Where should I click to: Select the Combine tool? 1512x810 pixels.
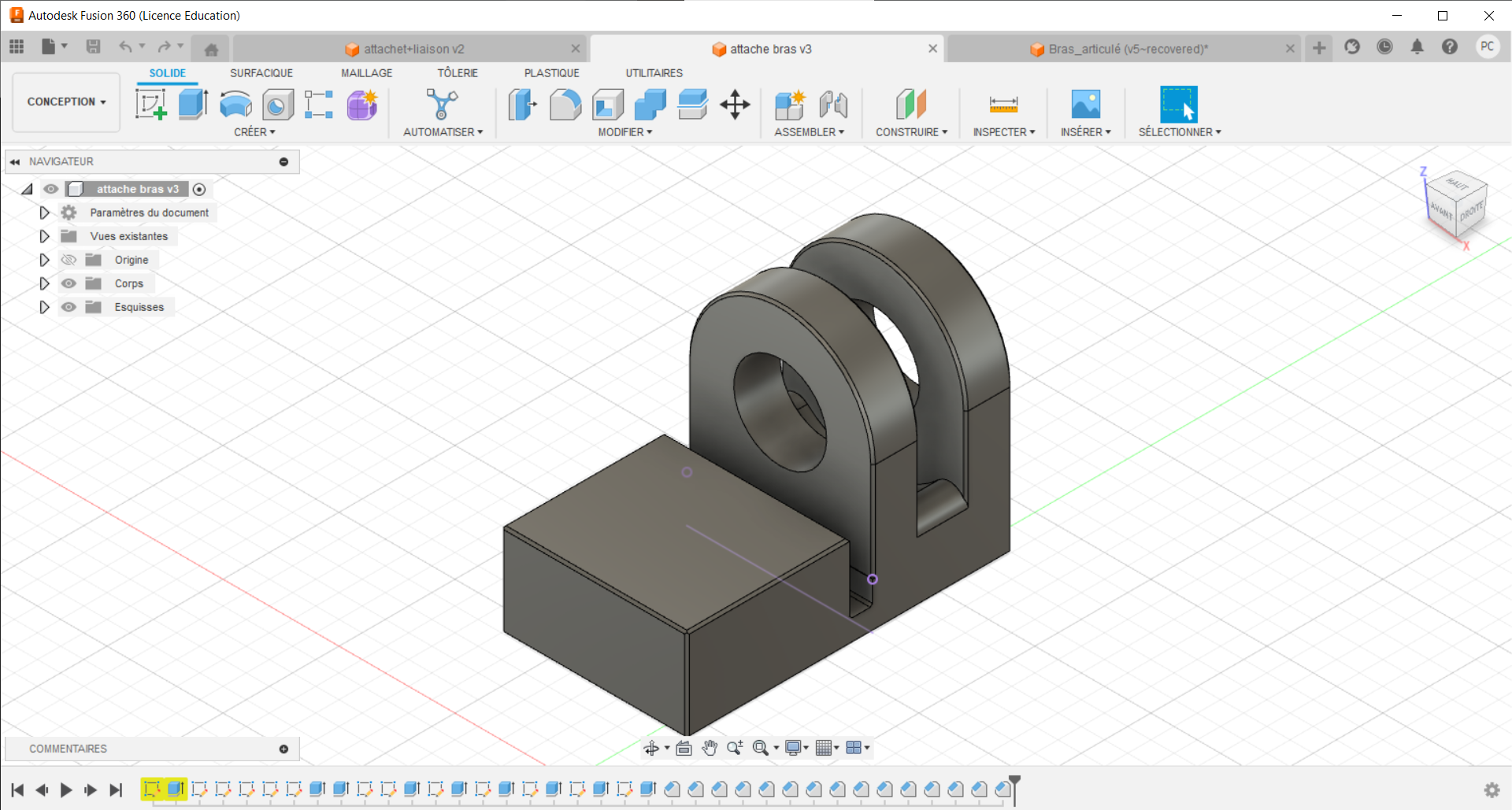tap(650, 104)
